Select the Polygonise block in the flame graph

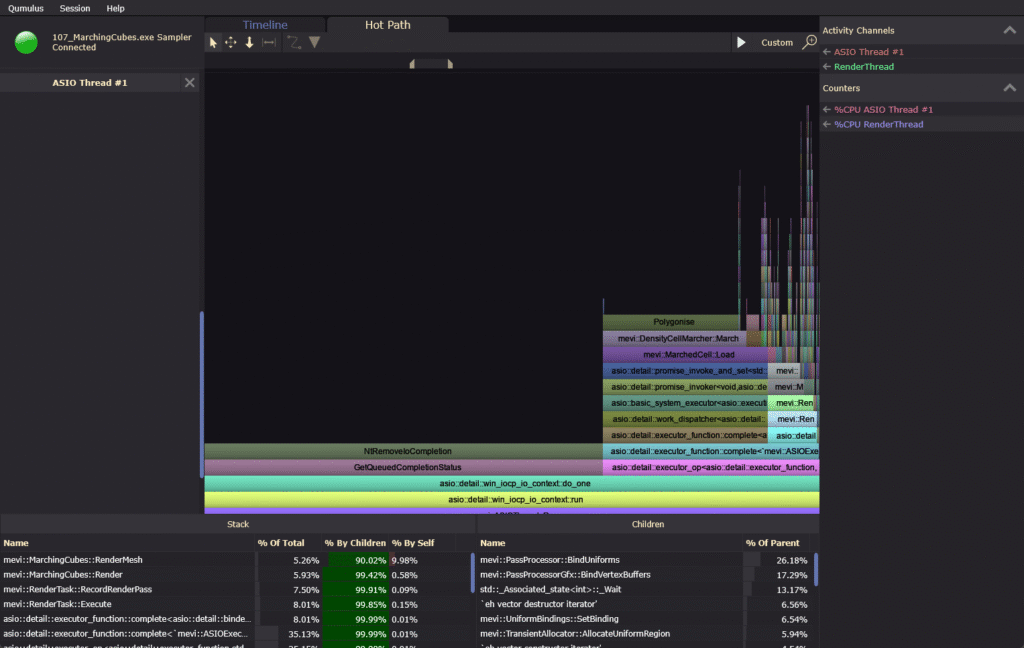click(x=673, y=322)
